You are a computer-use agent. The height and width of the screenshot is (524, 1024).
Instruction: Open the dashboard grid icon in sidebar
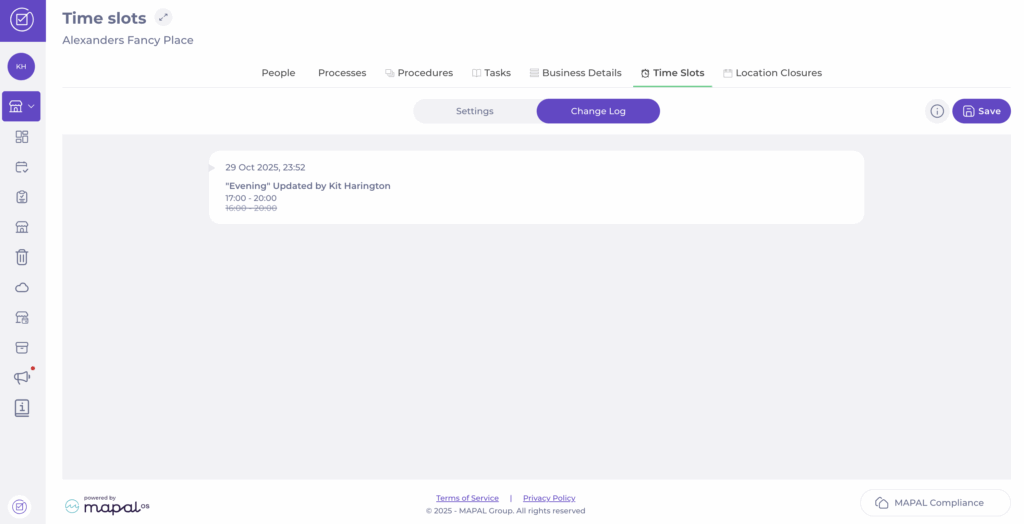[x=21, y=137]
